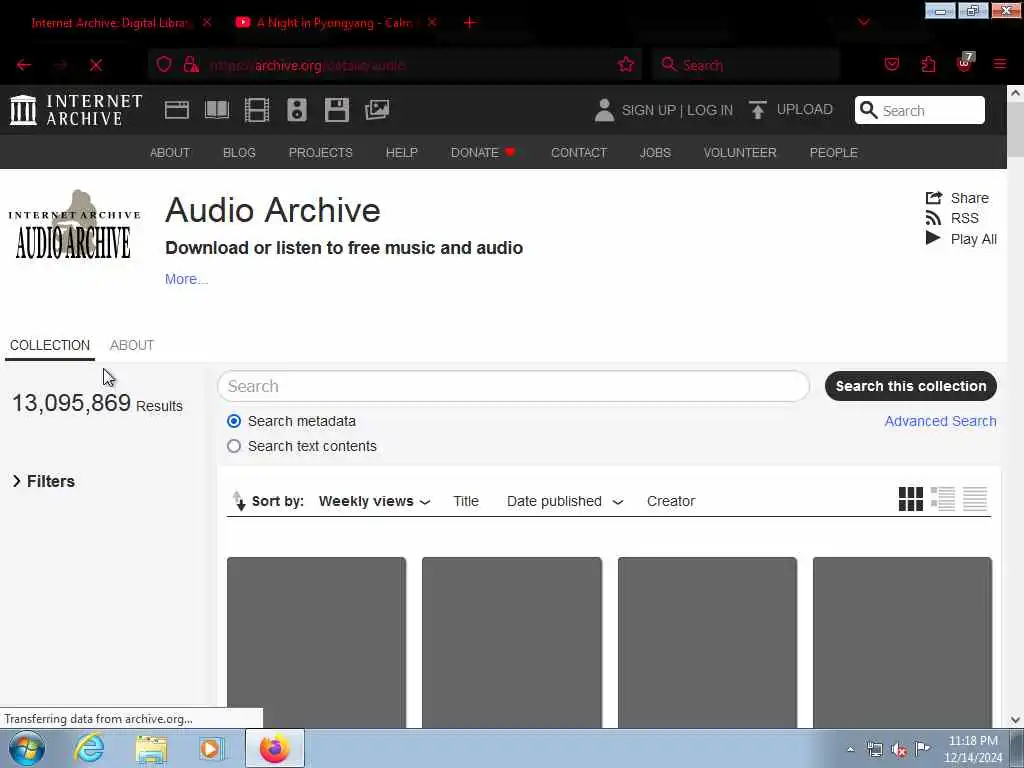Viewport: 1024px width, 768px height.
Task: Click the Share icon
Action: 934,197
